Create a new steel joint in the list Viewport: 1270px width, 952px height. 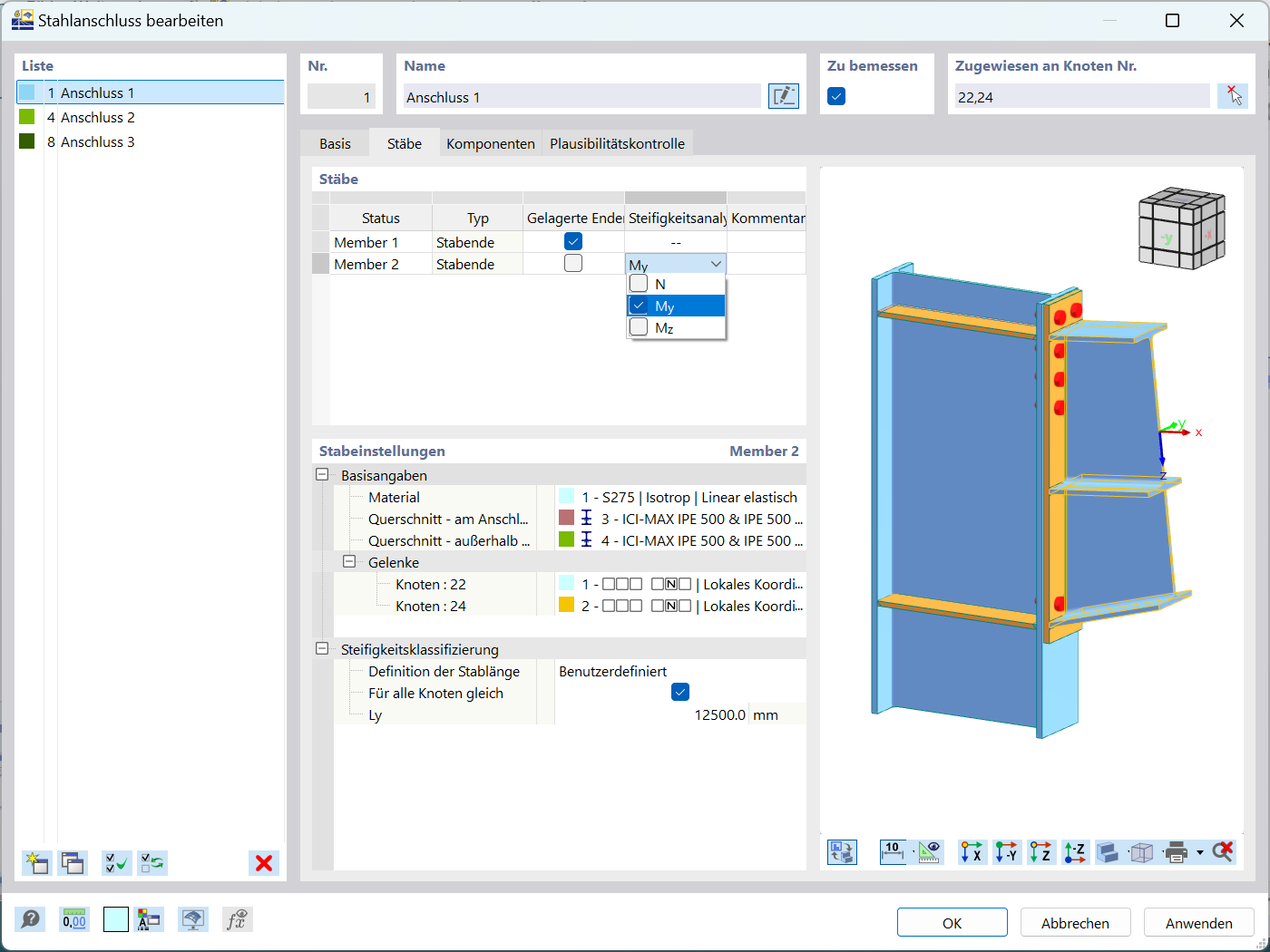pyautogui.click(x=37, y=863)
